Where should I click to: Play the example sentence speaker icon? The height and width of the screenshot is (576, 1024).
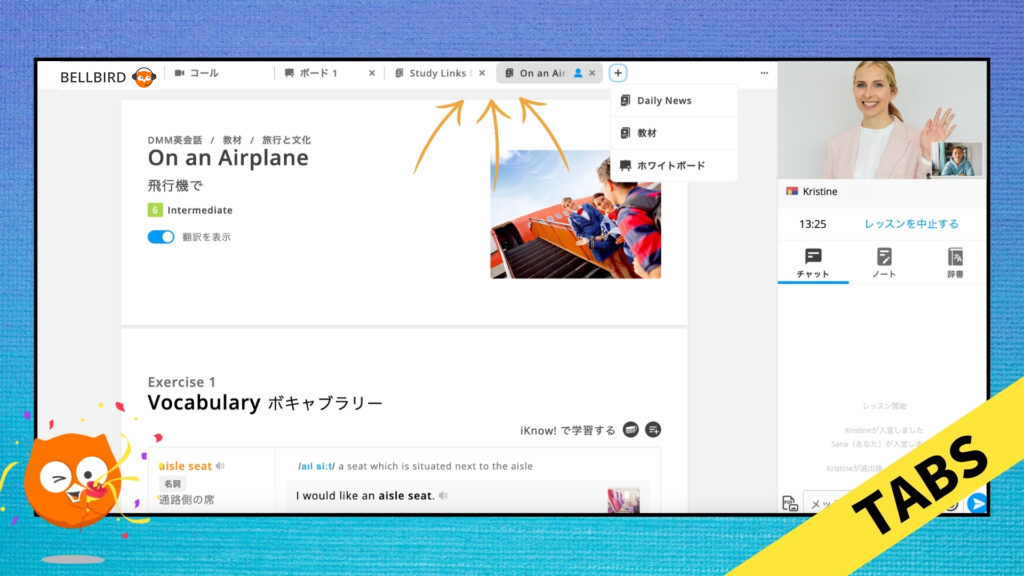444,496
